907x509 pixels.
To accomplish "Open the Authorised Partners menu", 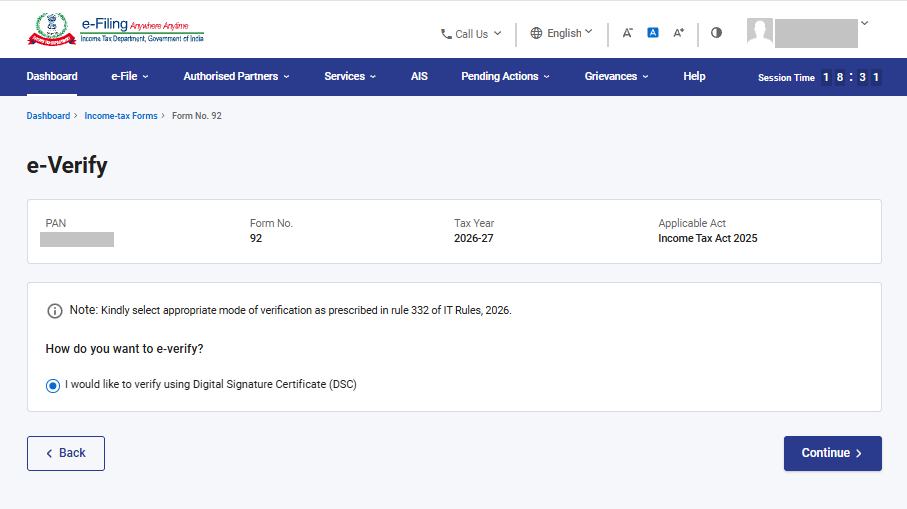I will [x=236, y=76].
